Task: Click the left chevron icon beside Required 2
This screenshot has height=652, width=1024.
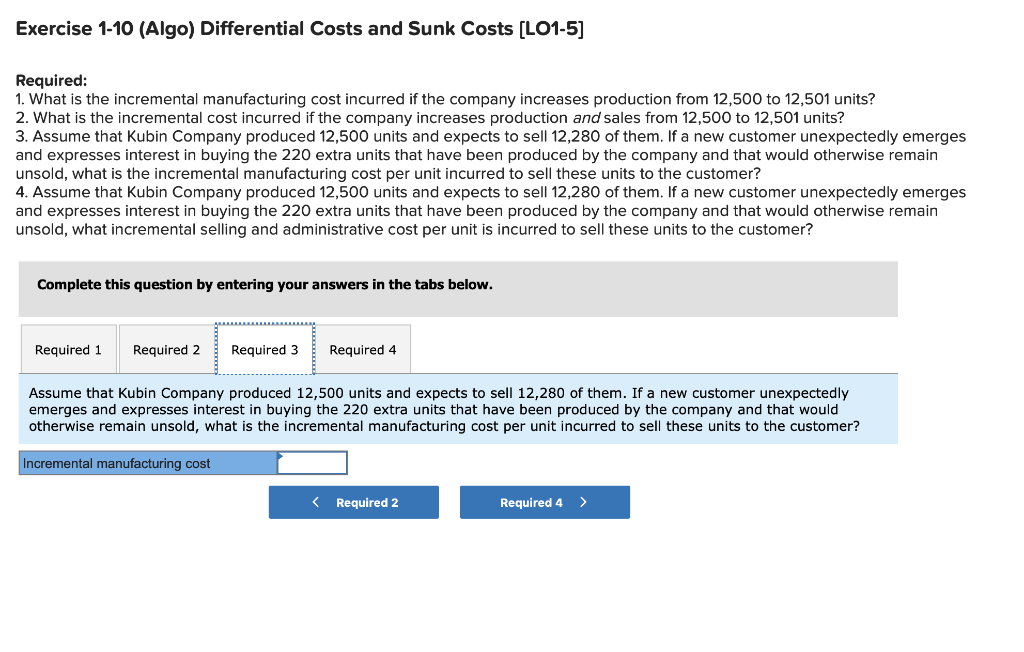Action: pyautogui.click(x=315, y=502)
